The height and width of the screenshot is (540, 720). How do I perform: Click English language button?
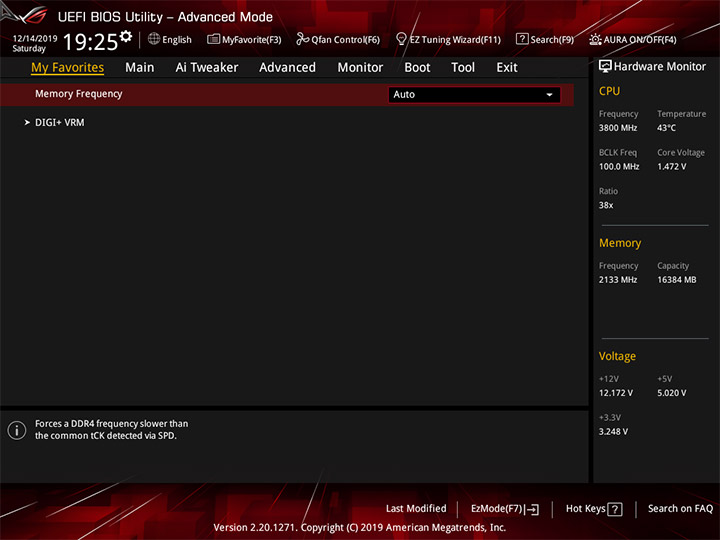[177, 40]
